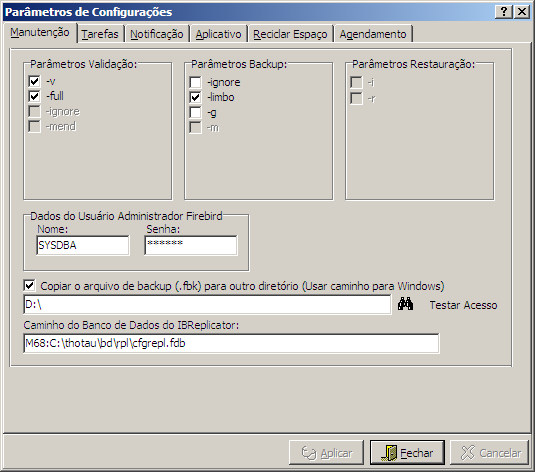Disable the -limbo backup checkbox
Screen dimensions: 535x472
[x=195, y=97]
